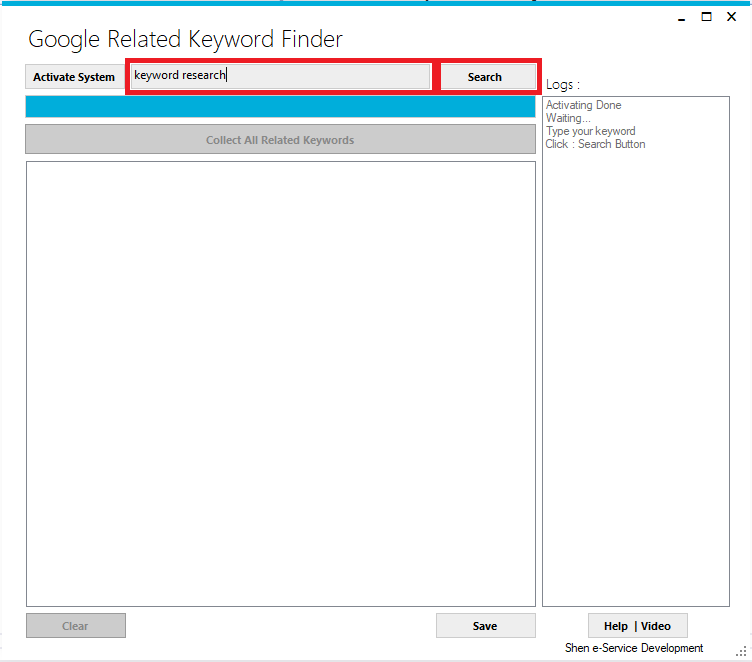Select the 'Waiting...' log entry
This screenshot has width=752, height=662.
(568, 118)
